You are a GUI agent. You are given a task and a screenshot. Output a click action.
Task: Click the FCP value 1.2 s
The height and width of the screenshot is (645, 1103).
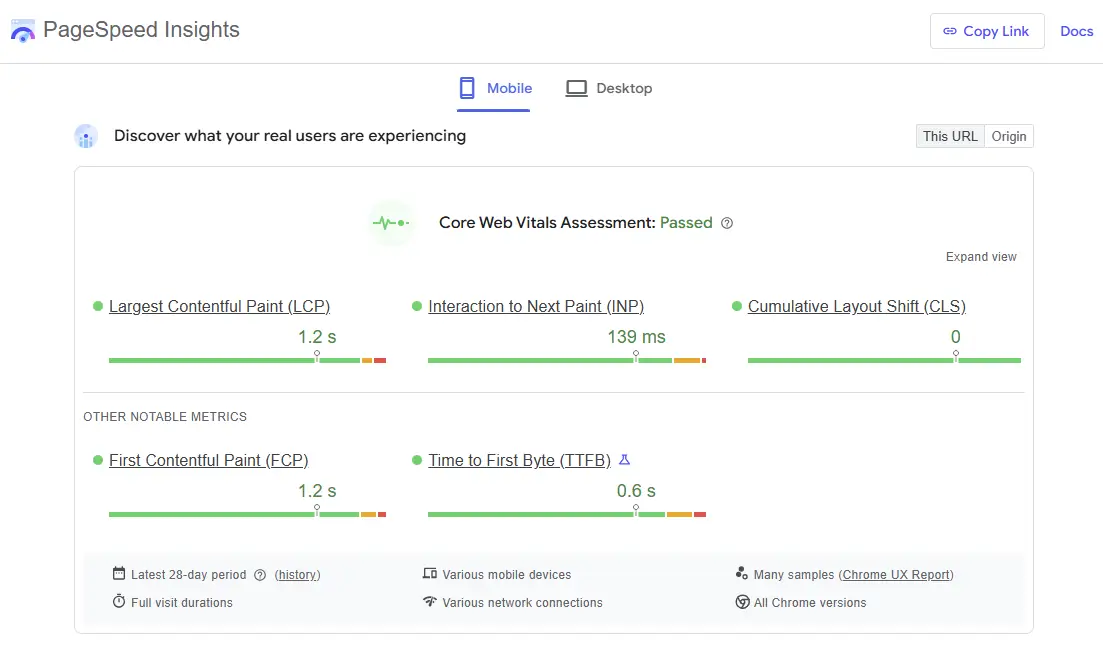317,491
